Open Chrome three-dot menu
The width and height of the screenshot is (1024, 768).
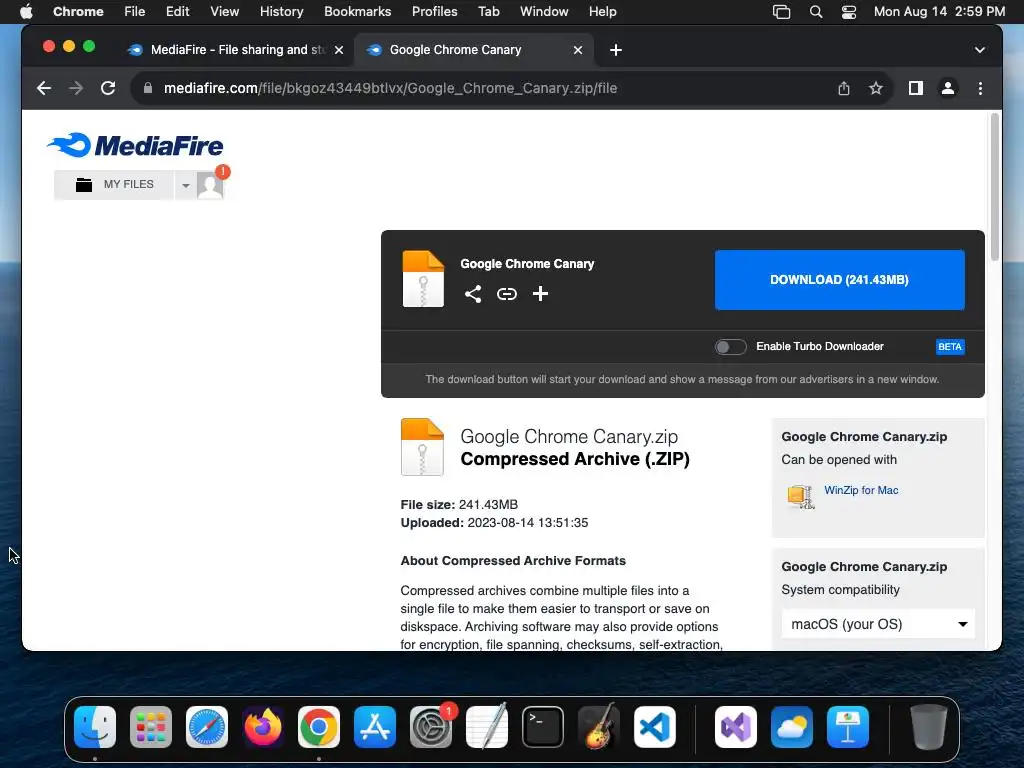[x=980, y=88]
